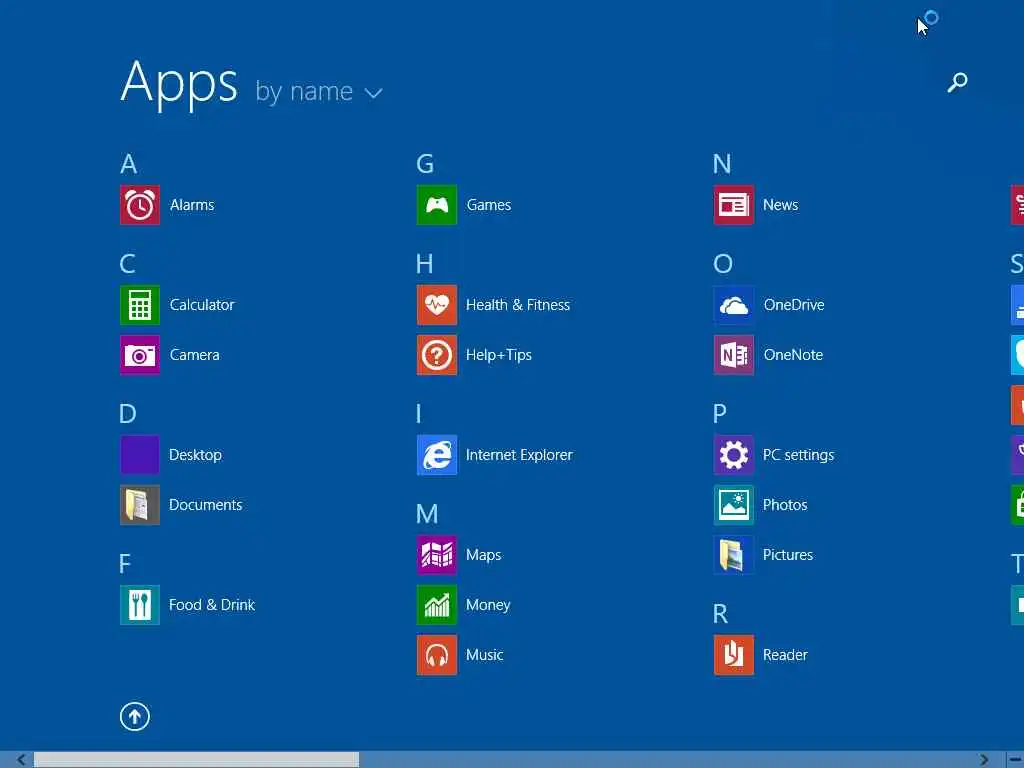The height and width of the screenshot is (768, 1024).
Task: Click the letter A group header
Action: click(x=129, y=164)
